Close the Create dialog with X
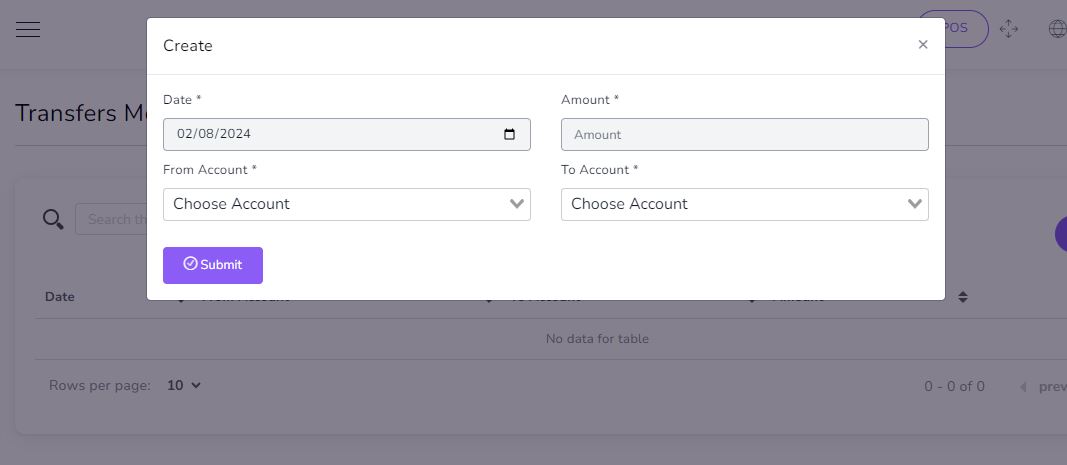The width and height of the screenshot is (1067, 465). pyautogui.click(x=923, y=45)
